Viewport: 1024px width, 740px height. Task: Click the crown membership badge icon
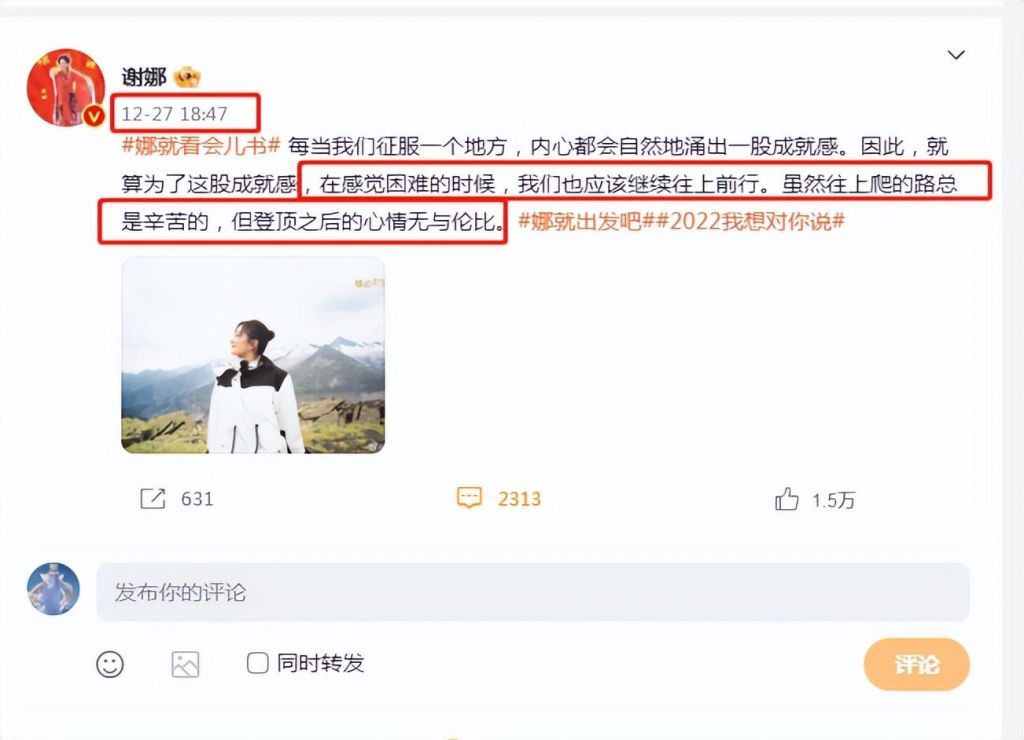pos(187,77)
